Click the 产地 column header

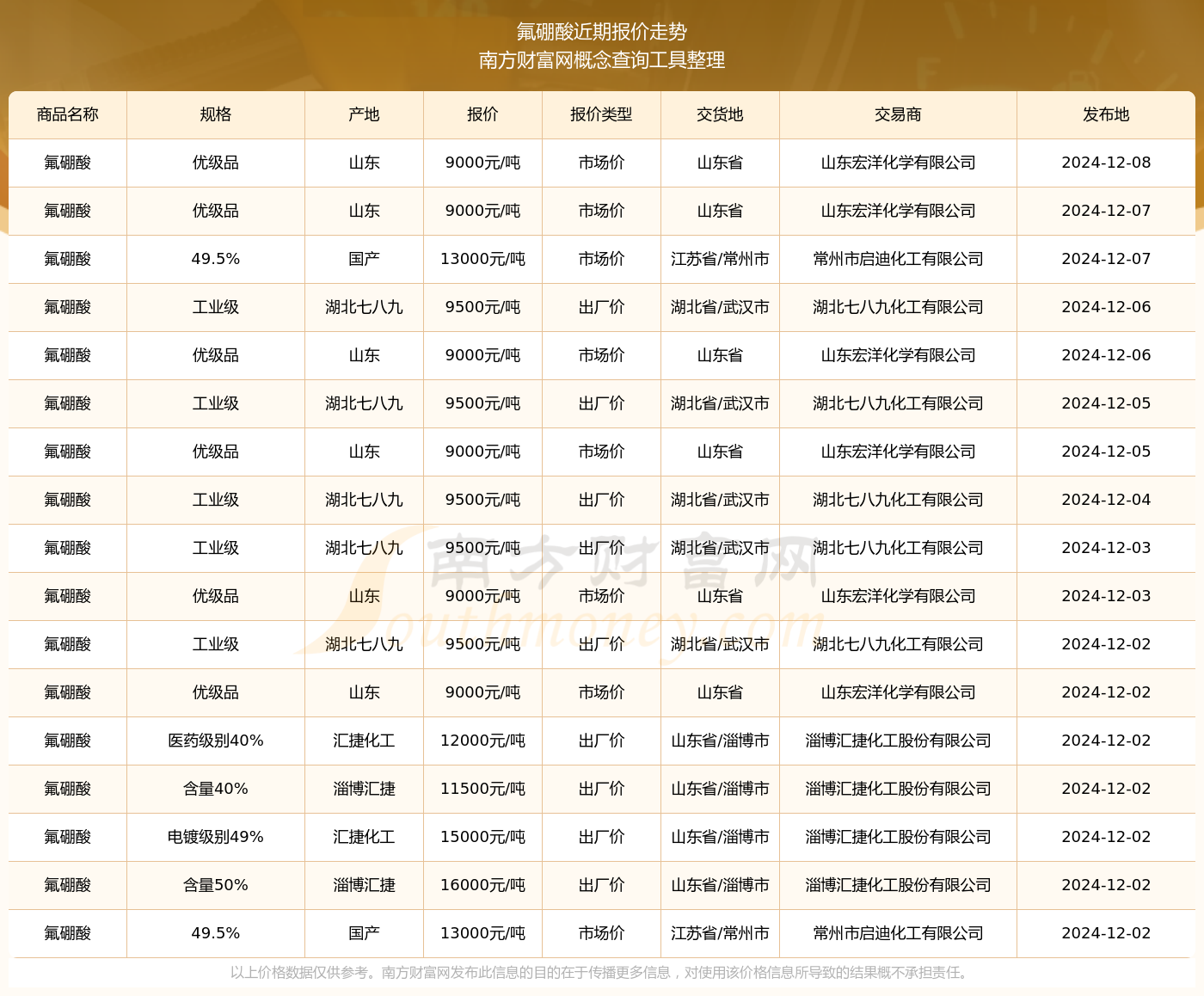click(x=364, y=114)
